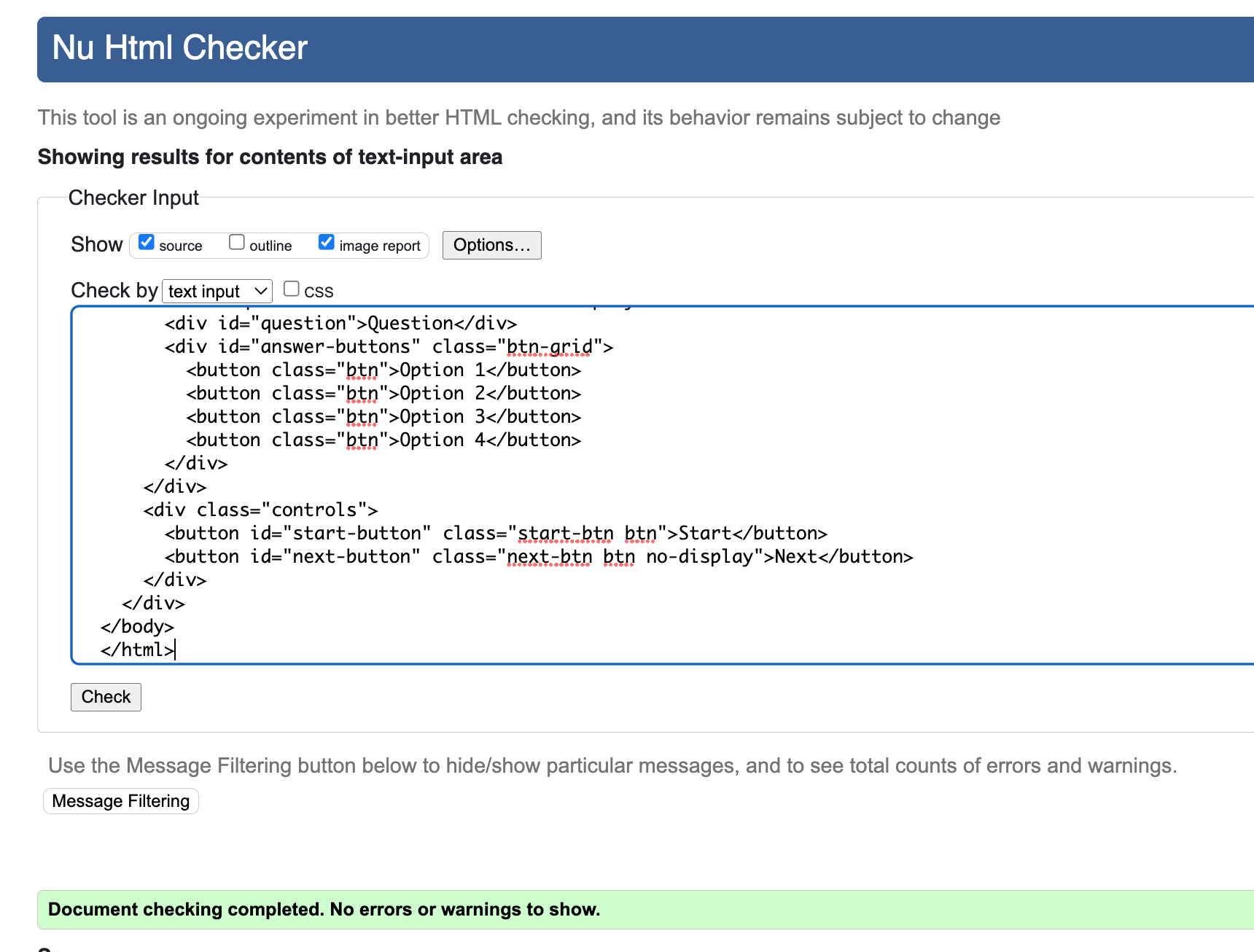Click the line with id="question"
Viewport: 1254px width, 952px height.
point(340,324)
